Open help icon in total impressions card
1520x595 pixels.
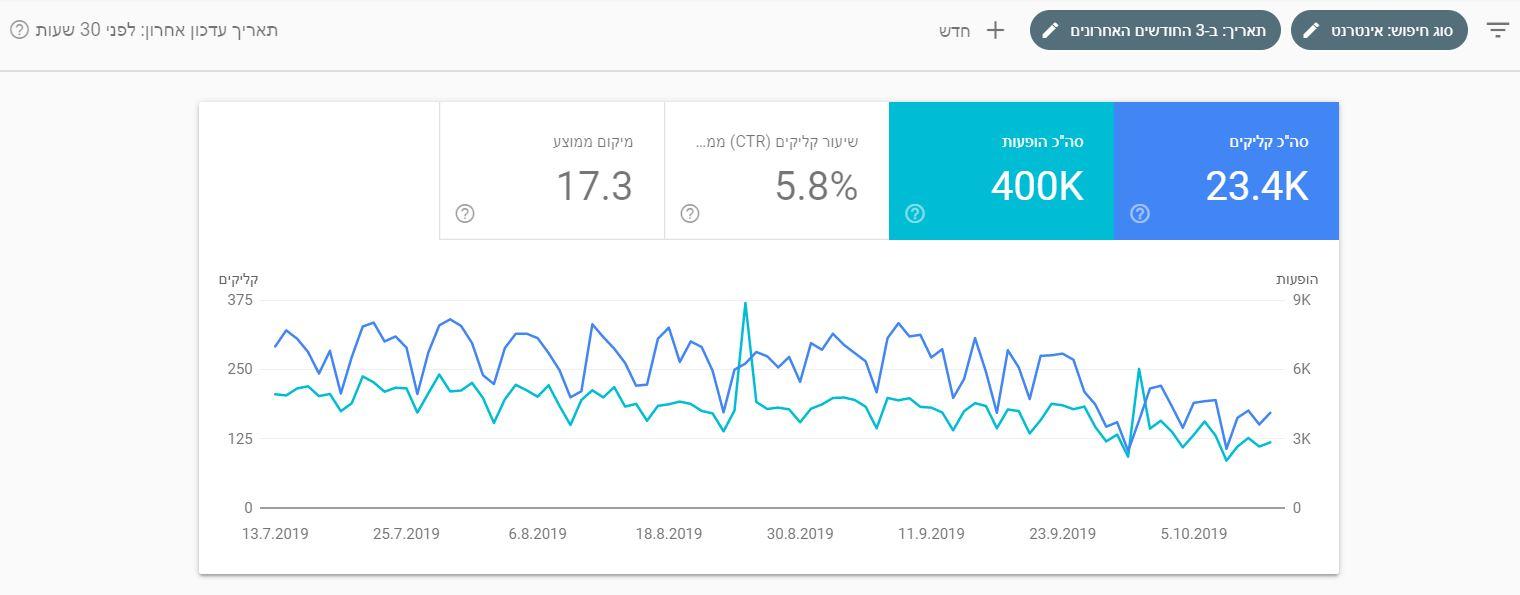915,214
